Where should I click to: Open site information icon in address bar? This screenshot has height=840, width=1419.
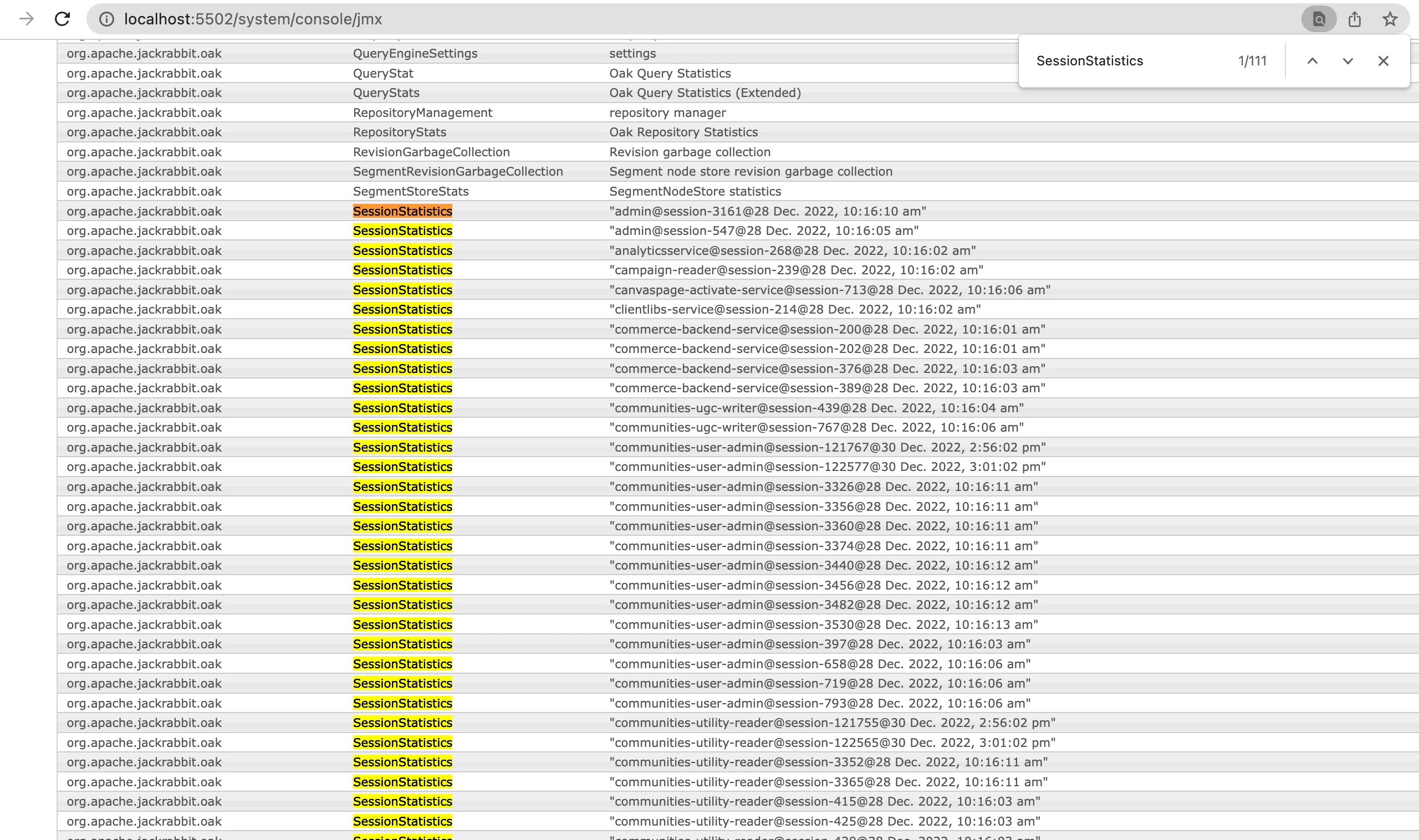[x=106, y=19]
